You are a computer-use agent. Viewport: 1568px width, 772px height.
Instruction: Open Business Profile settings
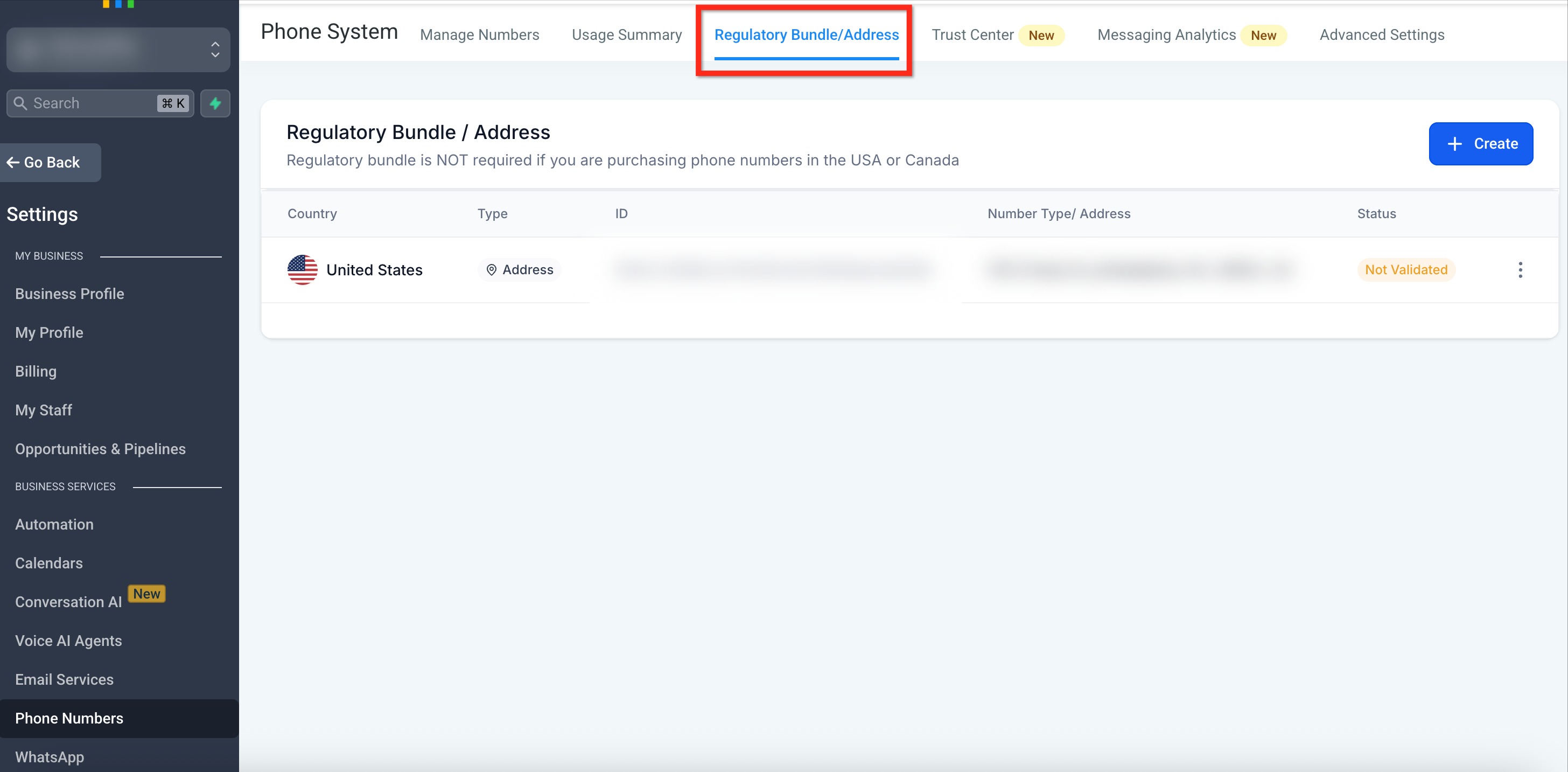(69, 294)
